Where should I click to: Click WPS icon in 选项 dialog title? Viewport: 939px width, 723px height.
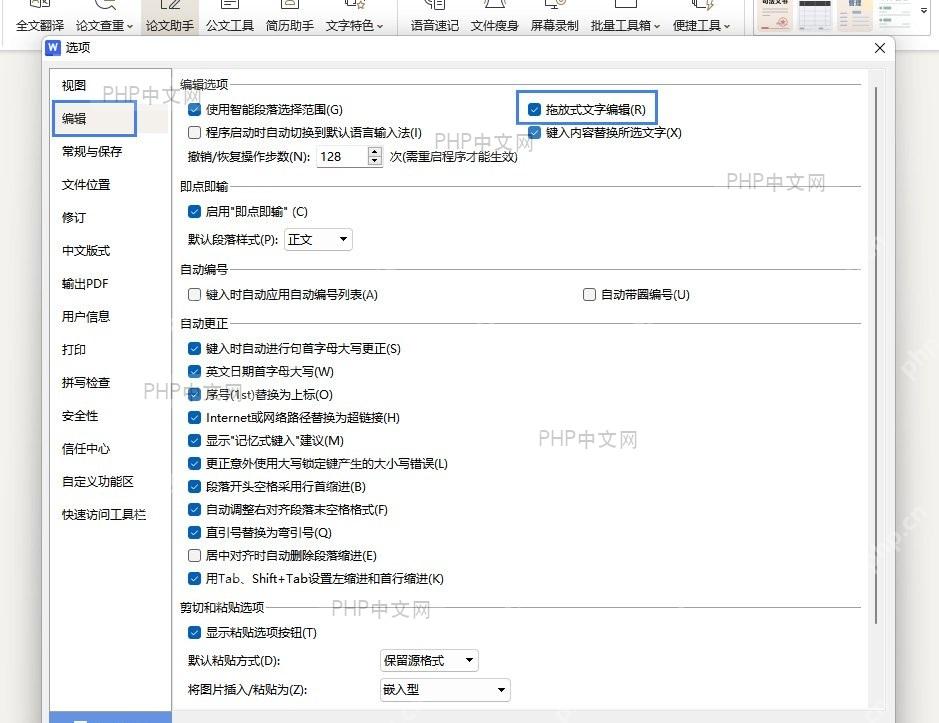[53, 47]
